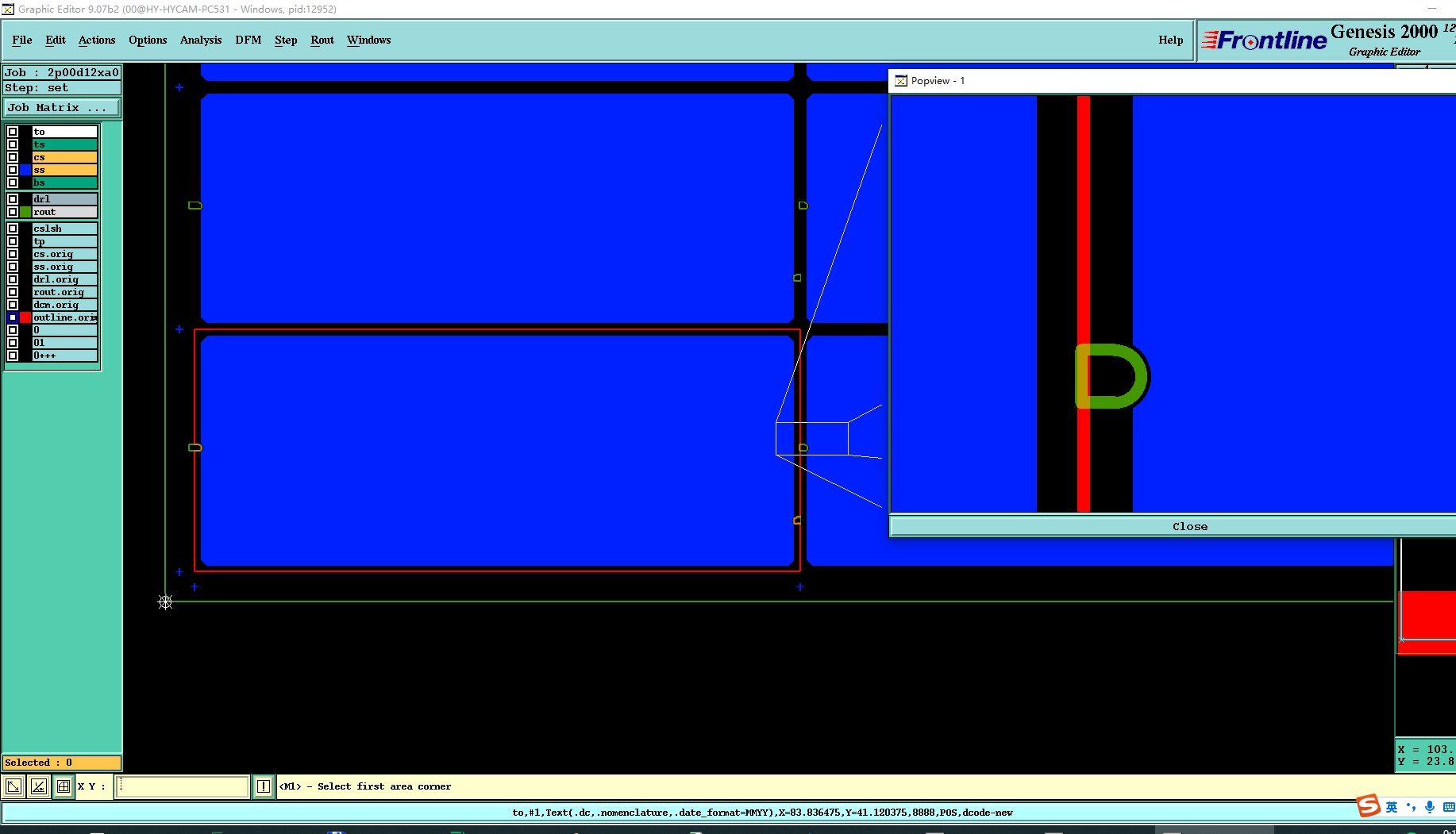Click the feature info status line at bottom

tap(762, 813)
